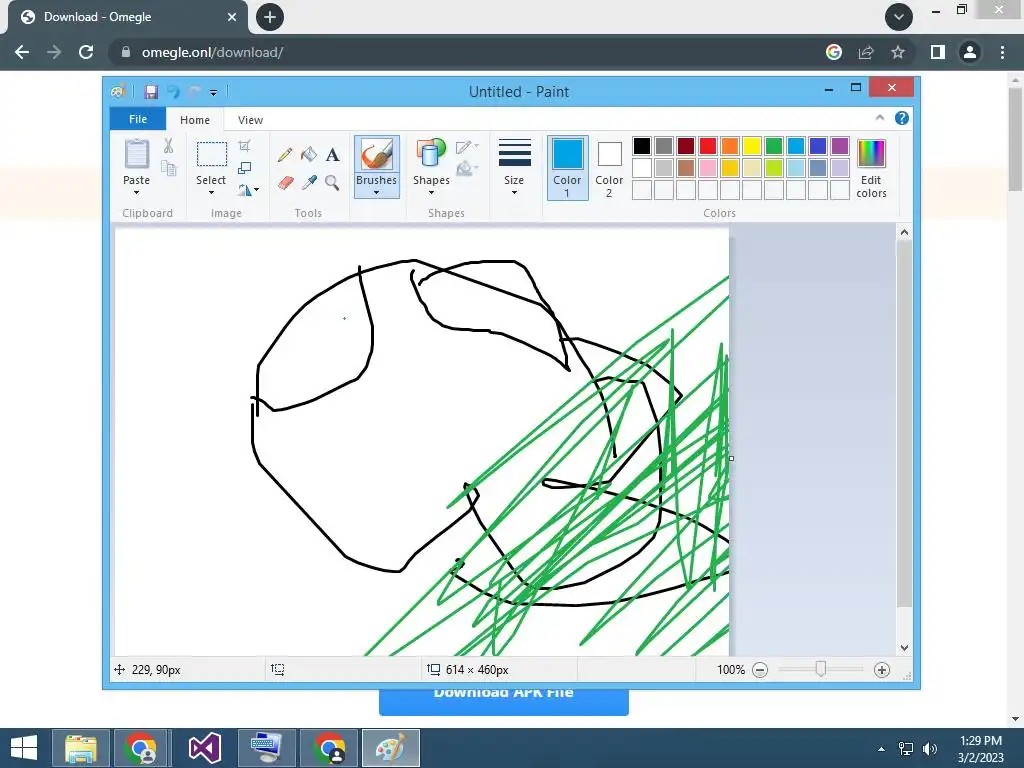Click the Copy icon in Clipboard group
Screen dimensions: 1024x768
pyautogui.click(x=168, y=168)
